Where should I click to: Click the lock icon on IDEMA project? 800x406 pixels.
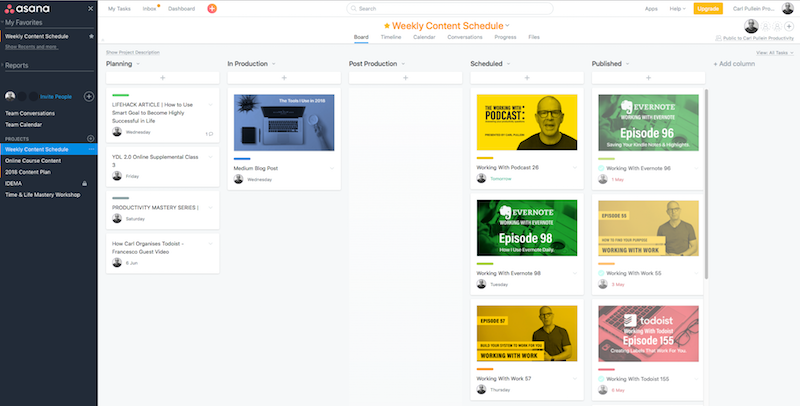click(85, 184)
